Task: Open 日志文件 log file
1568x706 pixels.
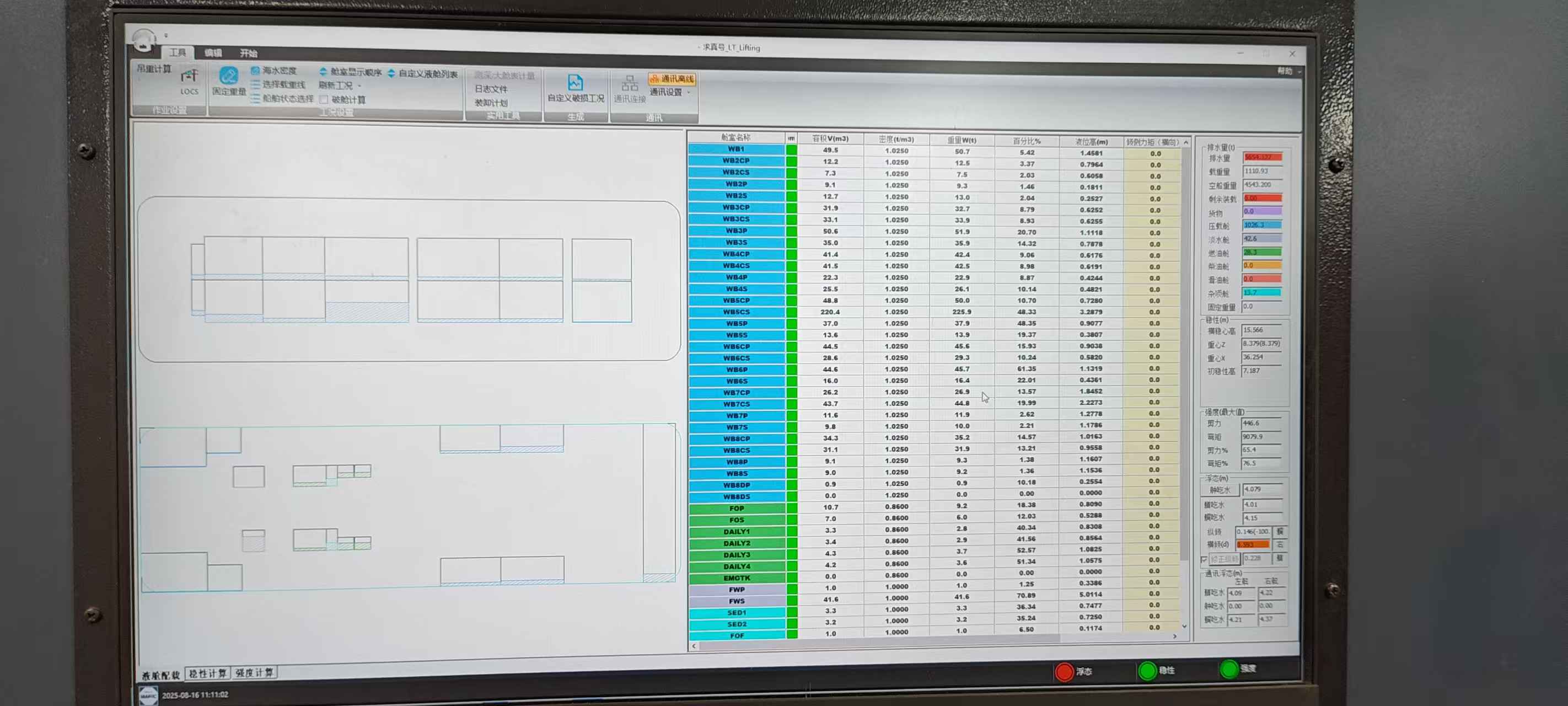Action: 491,89
